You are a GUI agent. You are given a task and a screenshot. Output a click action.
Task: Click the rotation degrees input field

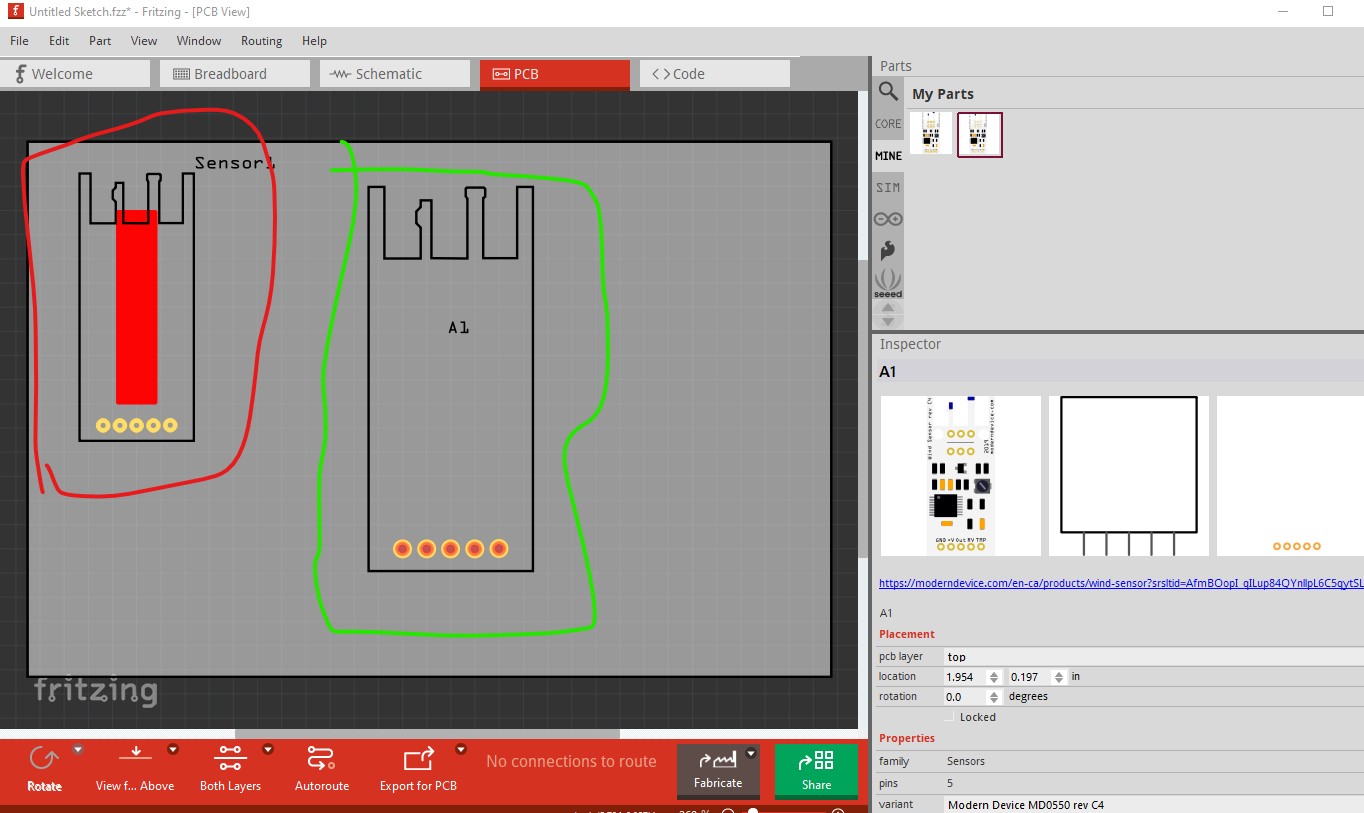(x=965, y=697)
